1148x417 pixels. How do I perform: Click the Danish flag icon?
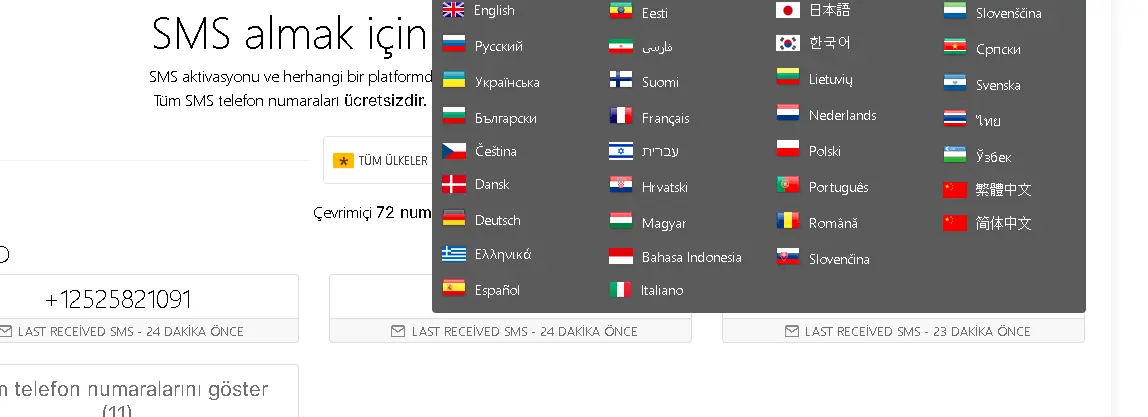point(454,184)
